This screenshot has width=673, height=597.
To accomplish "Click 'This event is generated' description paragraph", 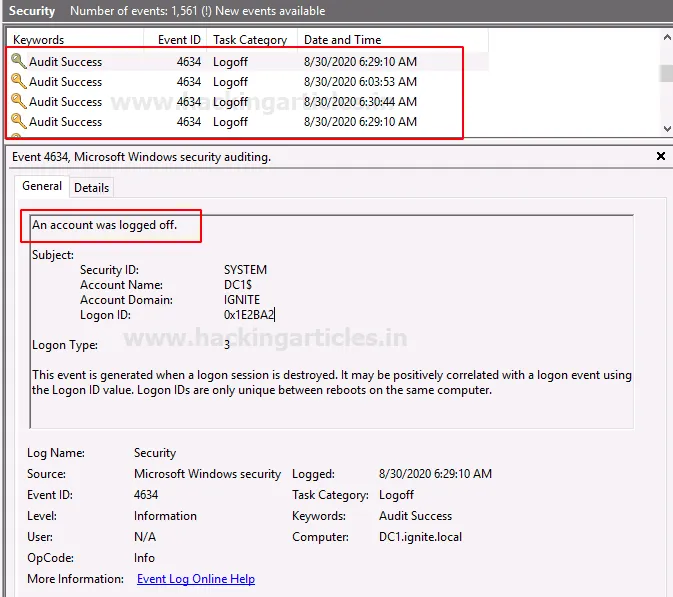I will point(332,382).
